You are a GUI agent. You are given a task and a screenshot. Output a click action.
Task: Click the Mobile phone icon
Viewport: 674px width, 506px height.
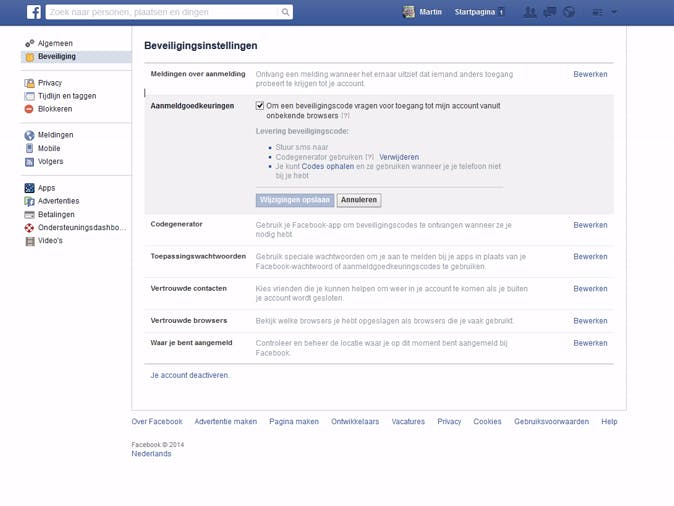(29, 148)
